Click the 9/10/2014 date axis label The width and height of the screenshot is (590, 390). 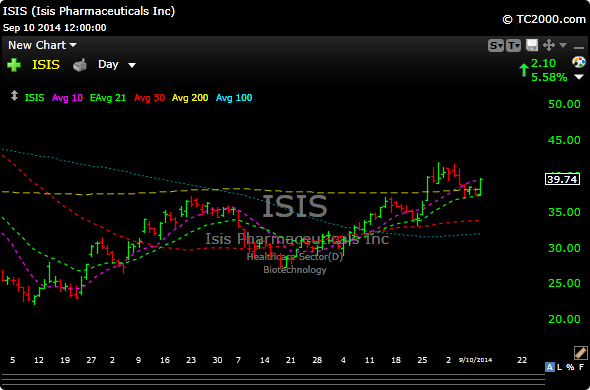[475, 360]
